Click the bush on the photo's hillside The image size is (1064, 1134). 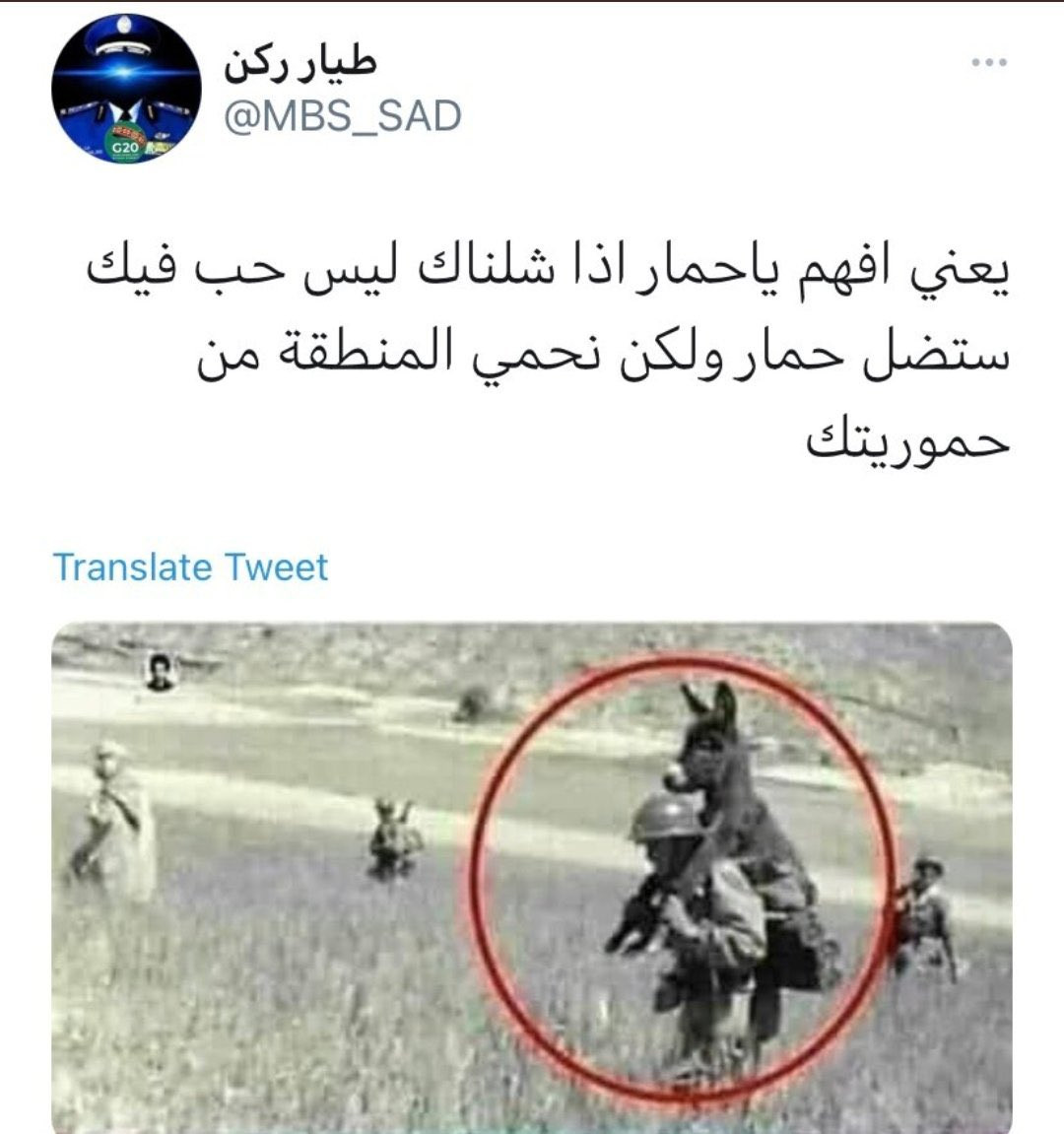coord(474,703)
